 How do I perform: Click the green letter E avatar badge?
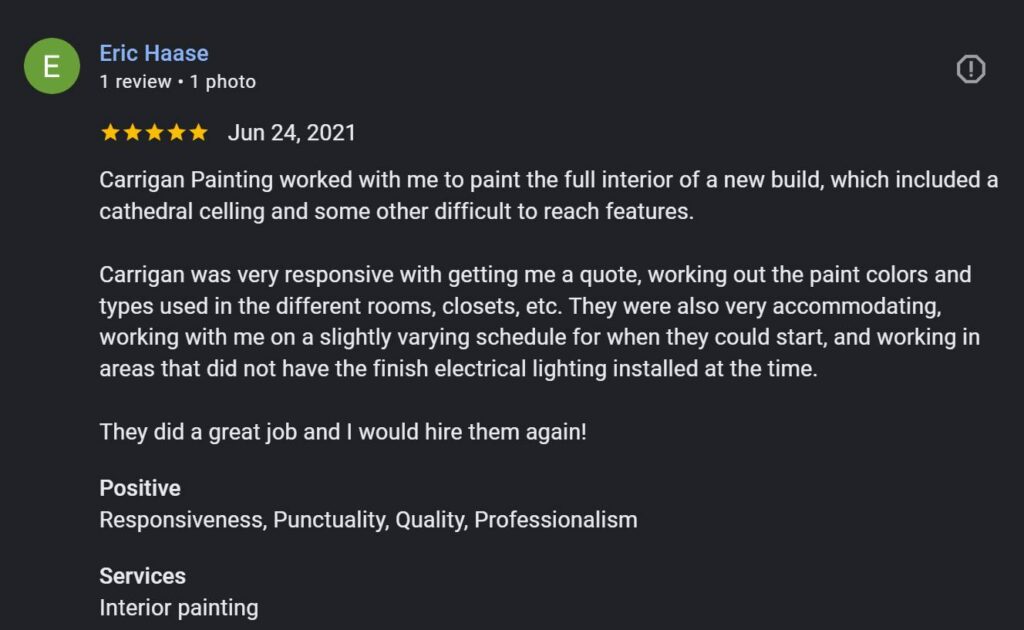pos(51,66)
